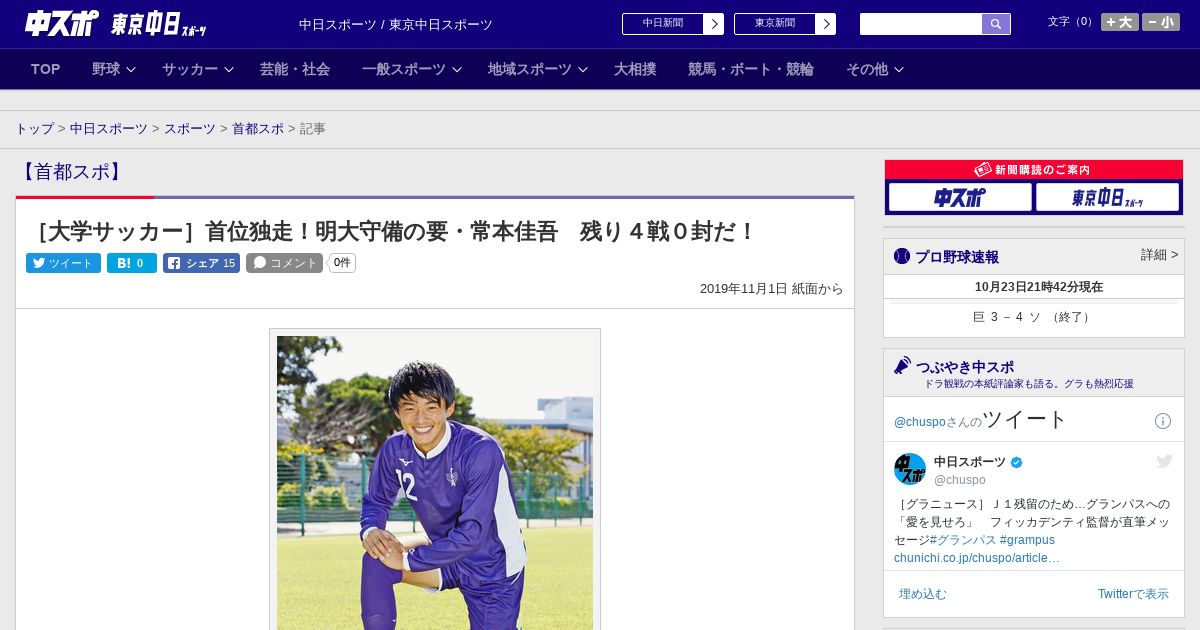This screenshot has height=630, width=1200.
Task: Click Twitter bird icon in tweet
Action: point(1164,461)
